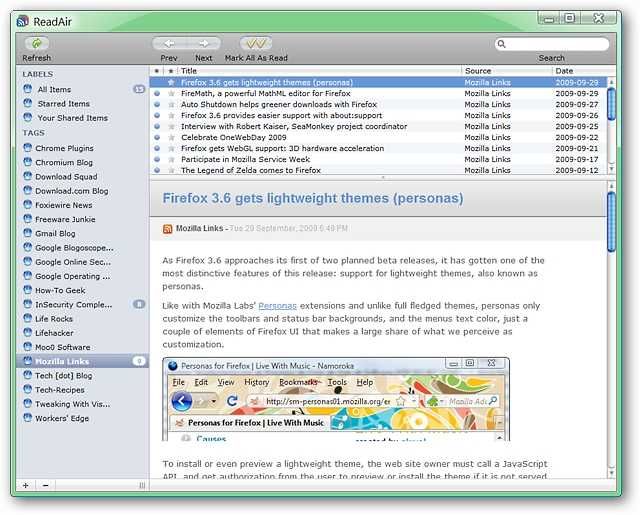Screen dimensions: 640x515
Task: Star the Celebrate OneWebDay 2009 article
Action: [171, 138]
